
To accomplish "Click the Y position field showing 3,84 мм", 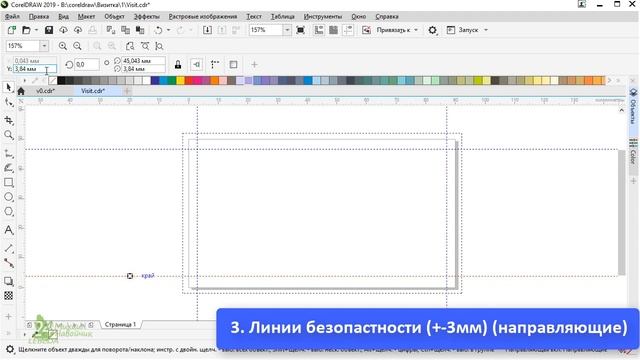I will coord(34,69).
